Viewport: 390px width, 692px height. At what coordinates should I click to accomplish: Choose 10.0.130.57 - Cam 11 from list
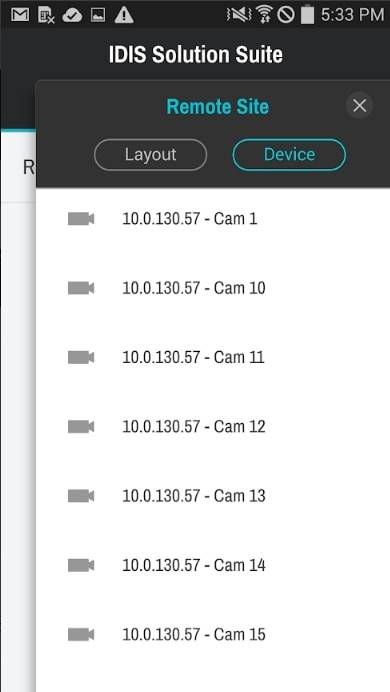(x=213, y=357)
